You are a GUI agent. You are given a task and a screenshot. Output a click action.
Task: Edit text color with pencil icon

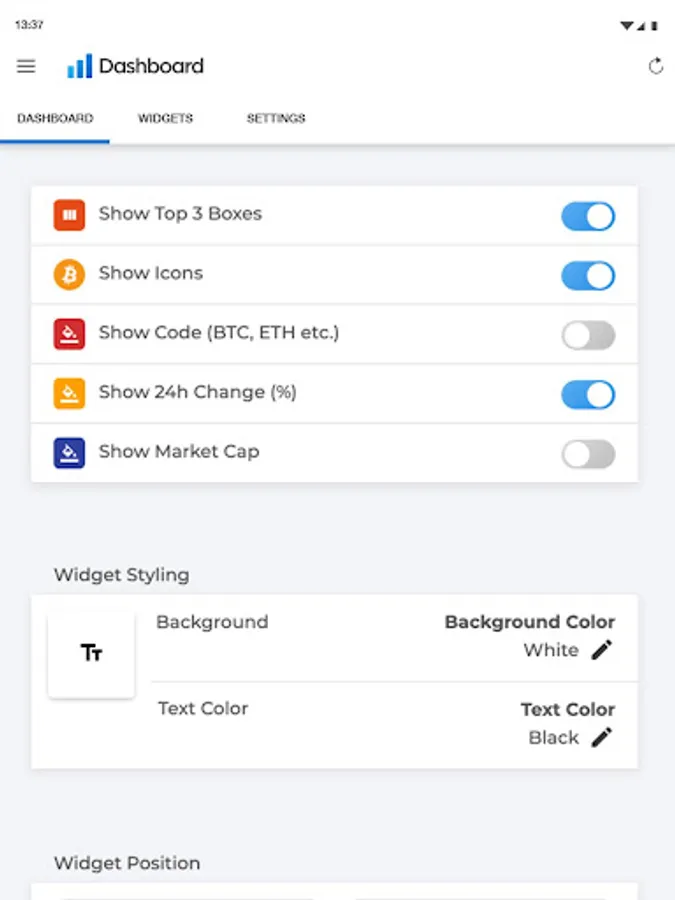point(601,738)
